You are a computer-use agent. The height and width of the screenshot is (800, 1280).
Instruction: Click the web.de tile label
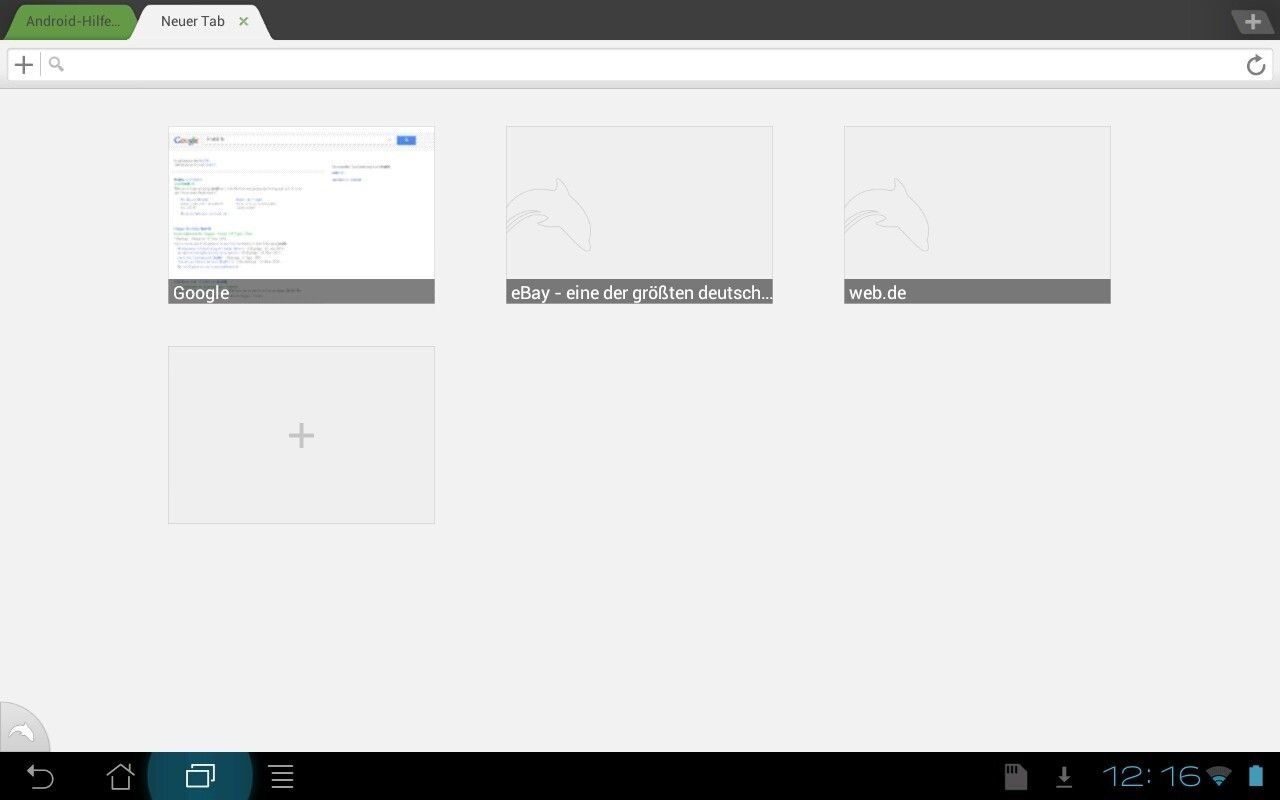877,293
